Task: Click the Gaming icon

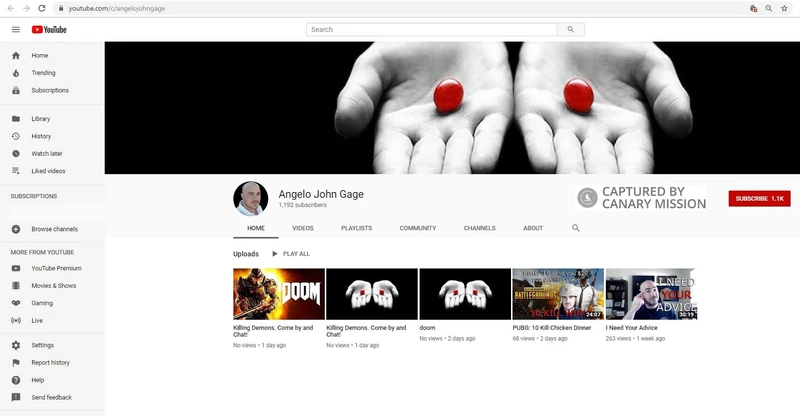Action: pyautogui.click(x=16, y=303)
